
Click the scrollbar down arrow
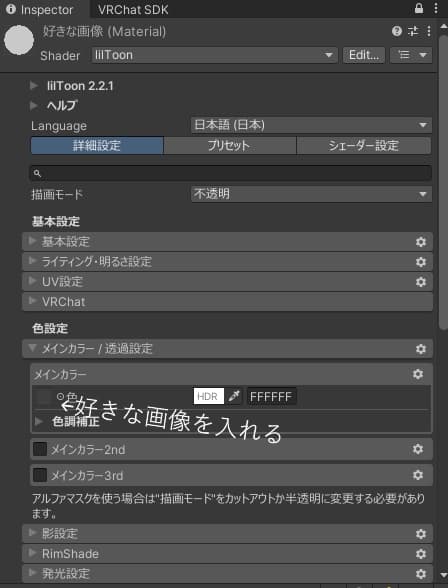444,575
